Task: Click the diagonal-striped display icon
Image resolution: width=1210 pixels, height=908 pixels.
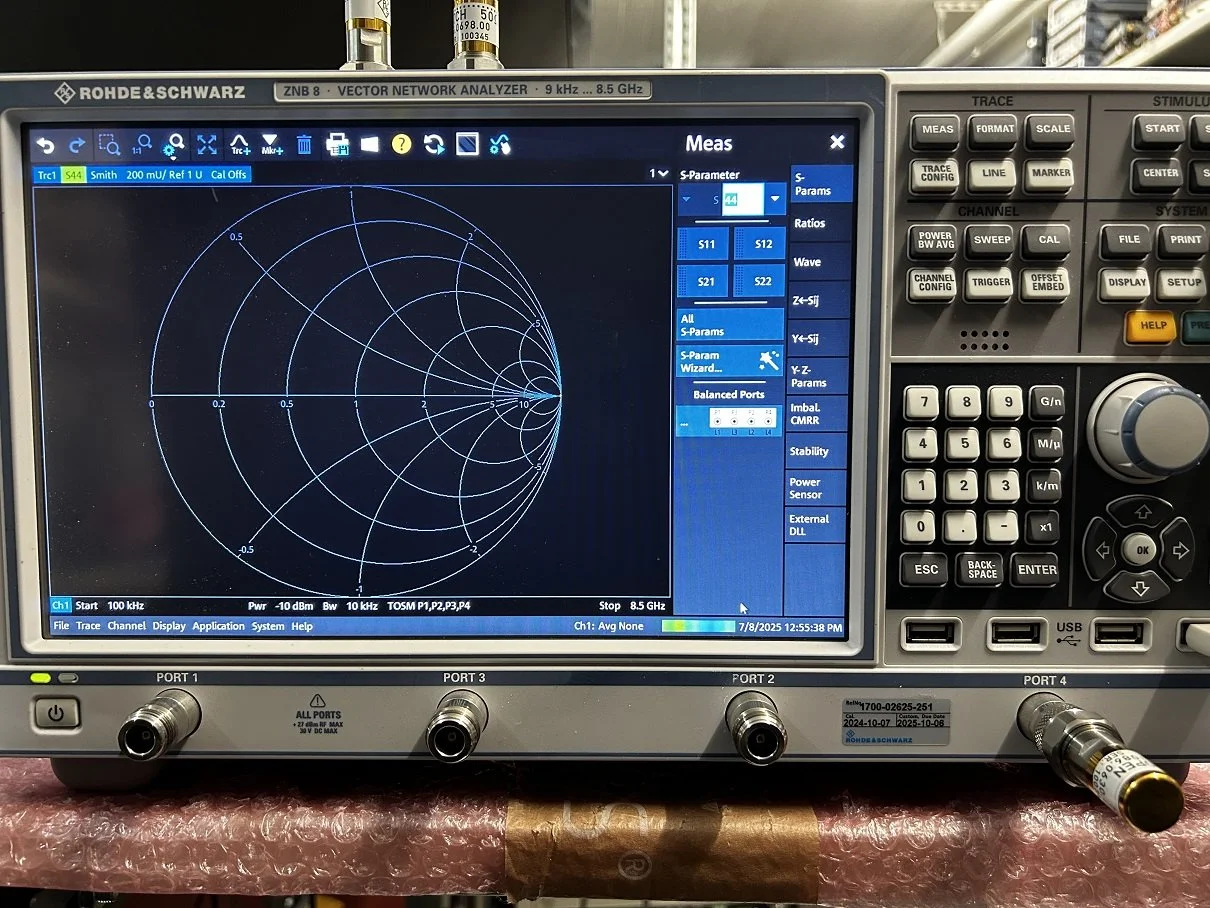Action: (x=467, y=146)
